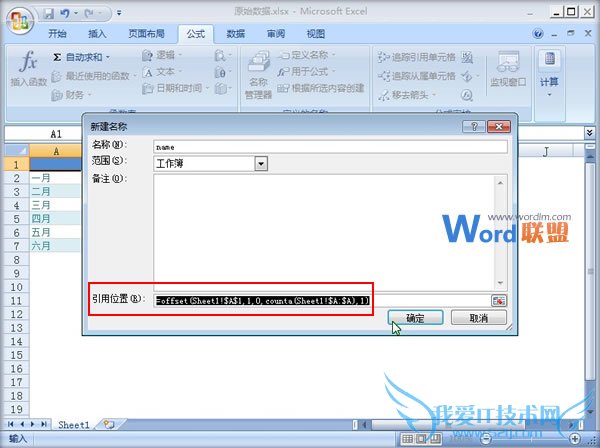Viewport: 600px width, 448px height.
Task: Click the Excel help question icon
Action: point(538,34)
